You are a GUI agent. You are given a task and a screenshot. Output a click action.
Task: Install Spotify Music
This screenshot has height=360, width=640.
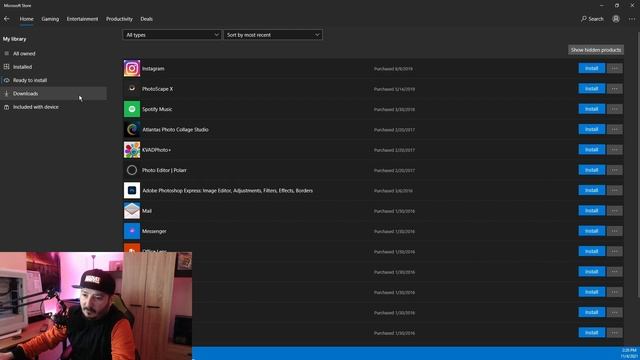[591, 109]
